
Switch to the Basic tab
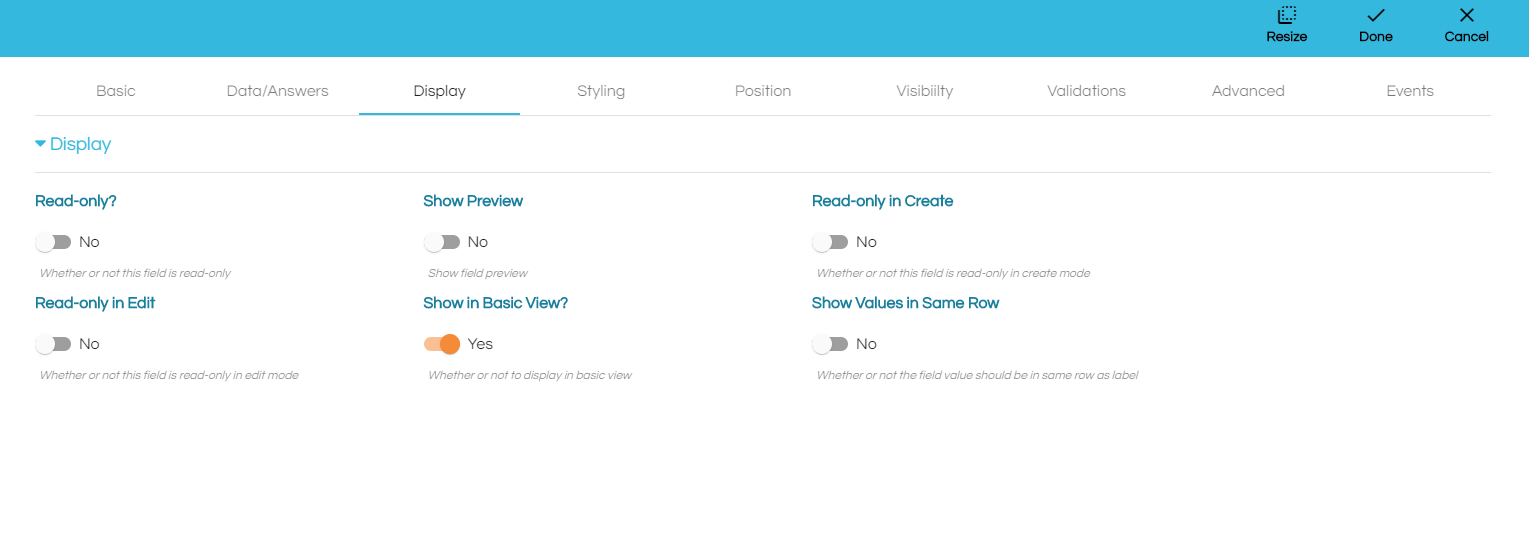116,91
